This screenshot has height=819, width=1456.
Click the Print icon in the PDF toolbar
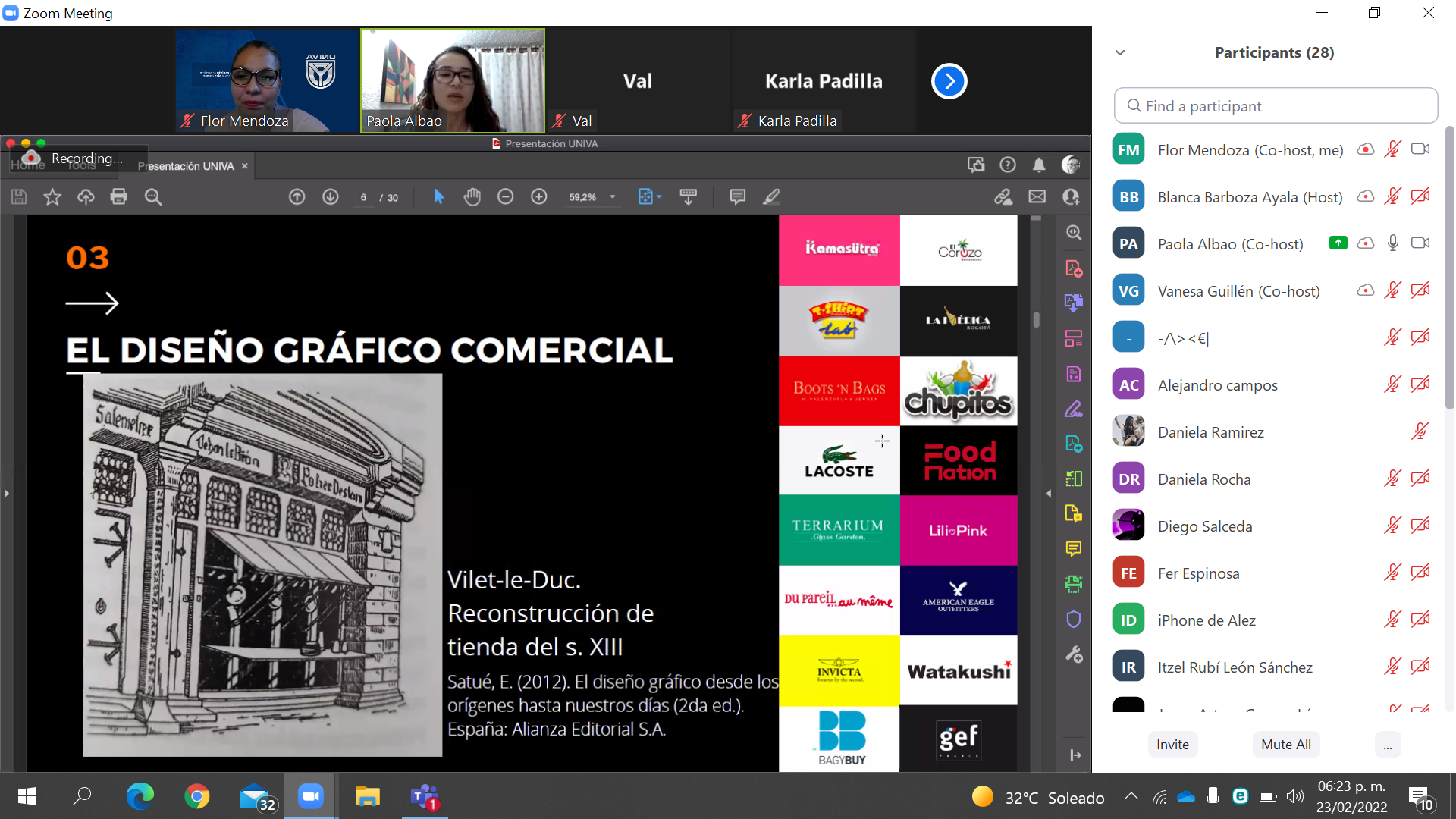(119, 197)
